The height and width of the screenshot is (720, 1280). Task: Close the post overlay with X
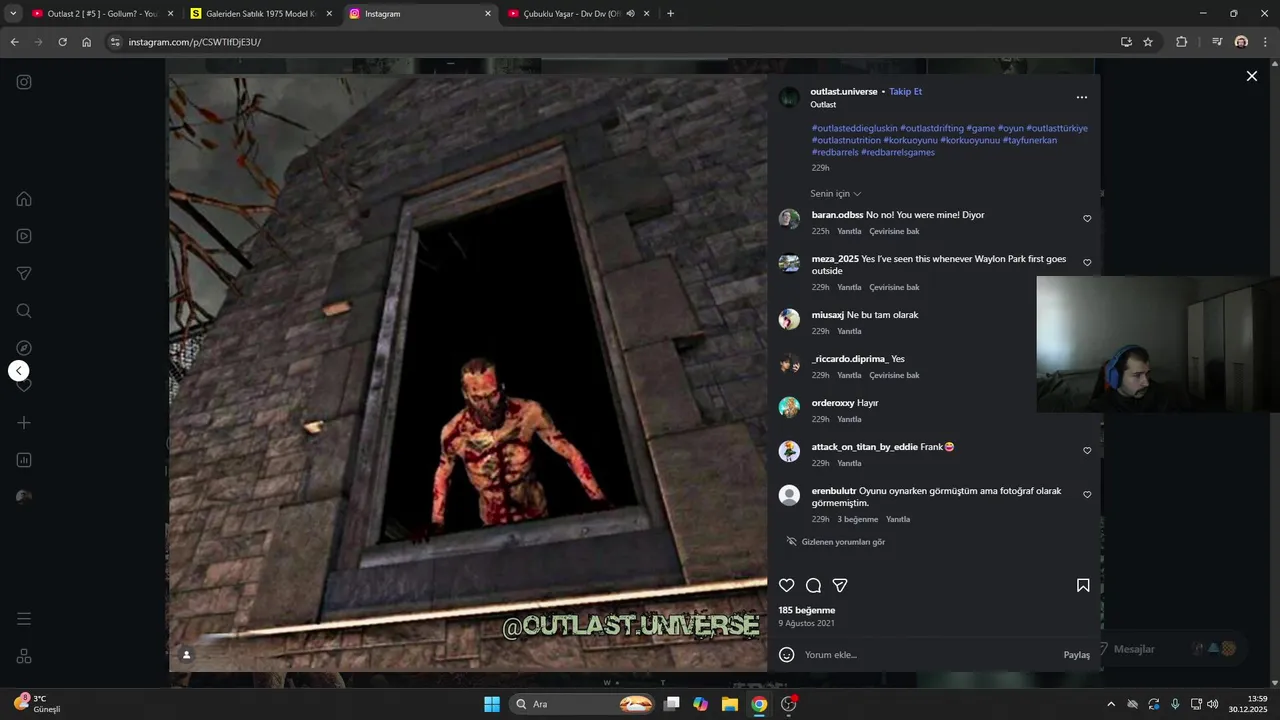tap(1251, 76)
